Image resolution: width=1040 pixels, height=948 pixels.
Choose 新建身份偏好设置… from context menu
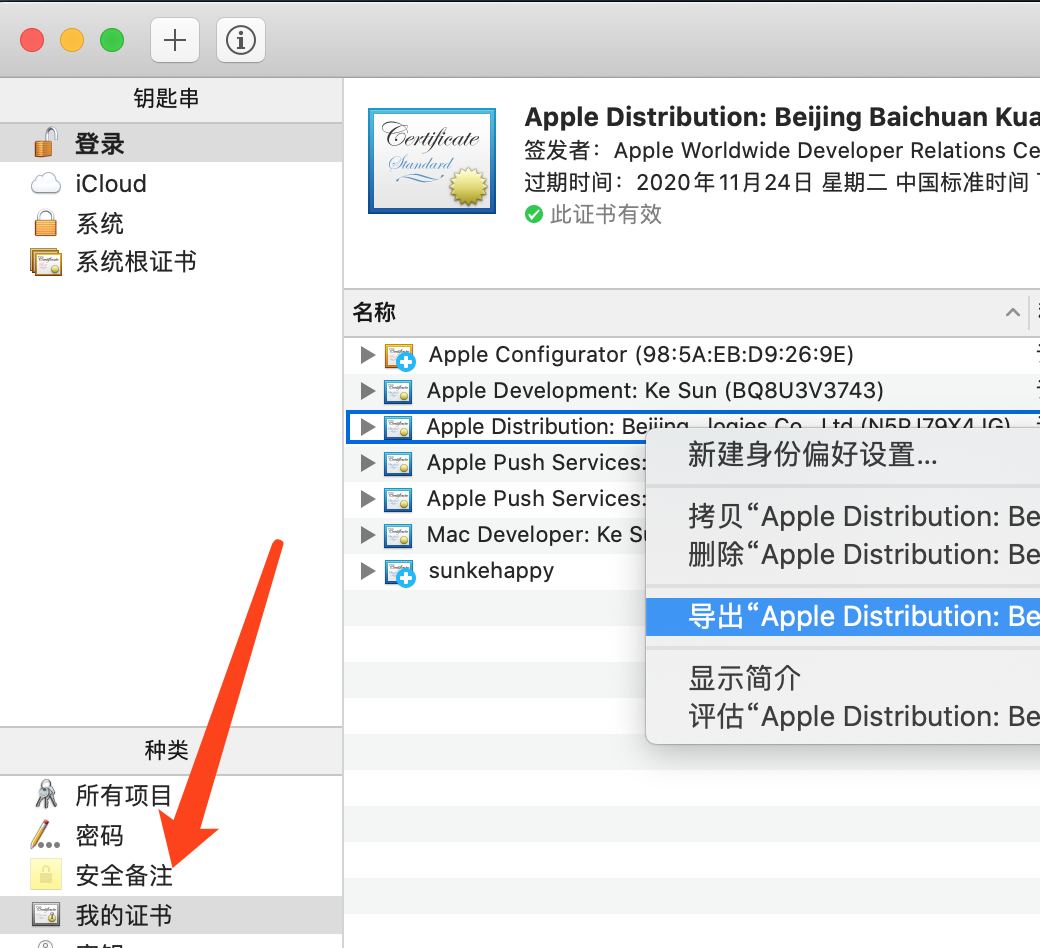point(843,455)
